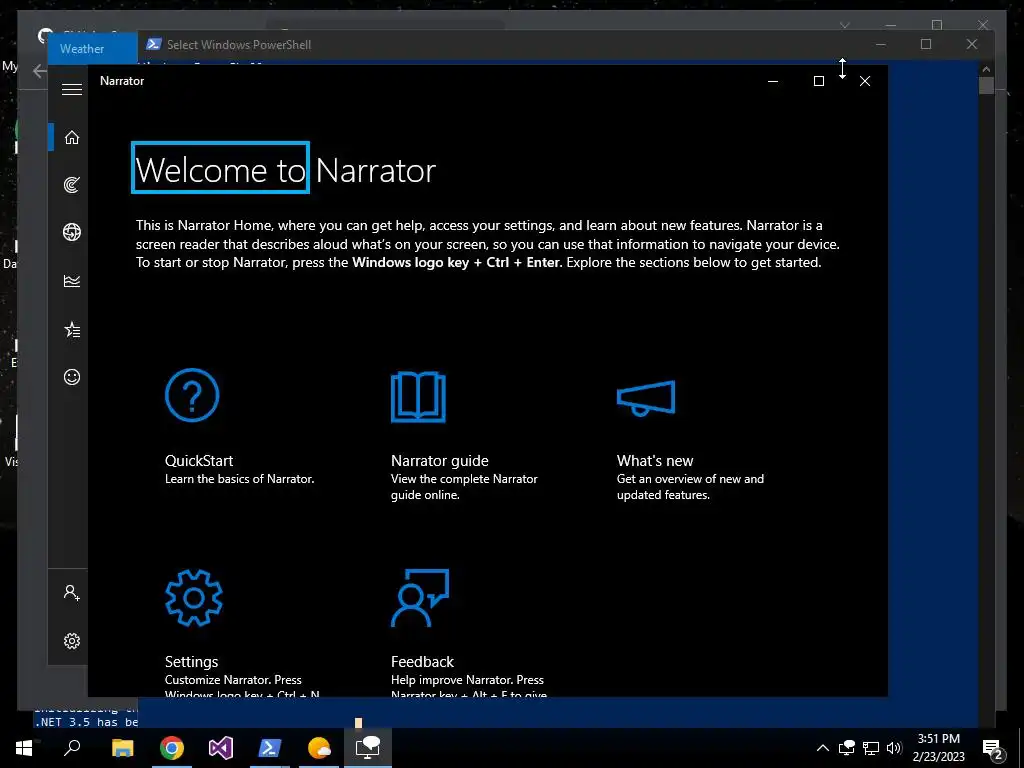
Task: Close the Narrator window
Action: pyautogui.click(x=865, y=81)
